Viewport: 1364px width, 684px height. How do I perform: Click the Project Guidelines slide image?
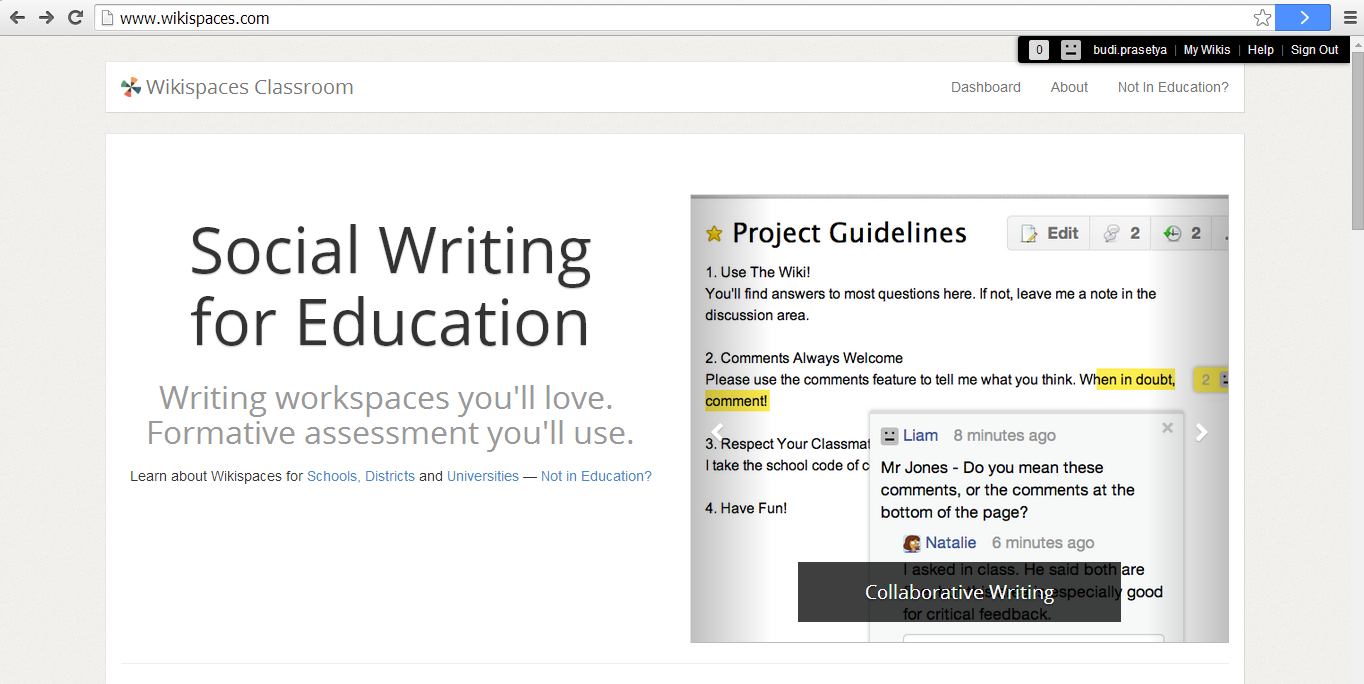click(959, 418)
